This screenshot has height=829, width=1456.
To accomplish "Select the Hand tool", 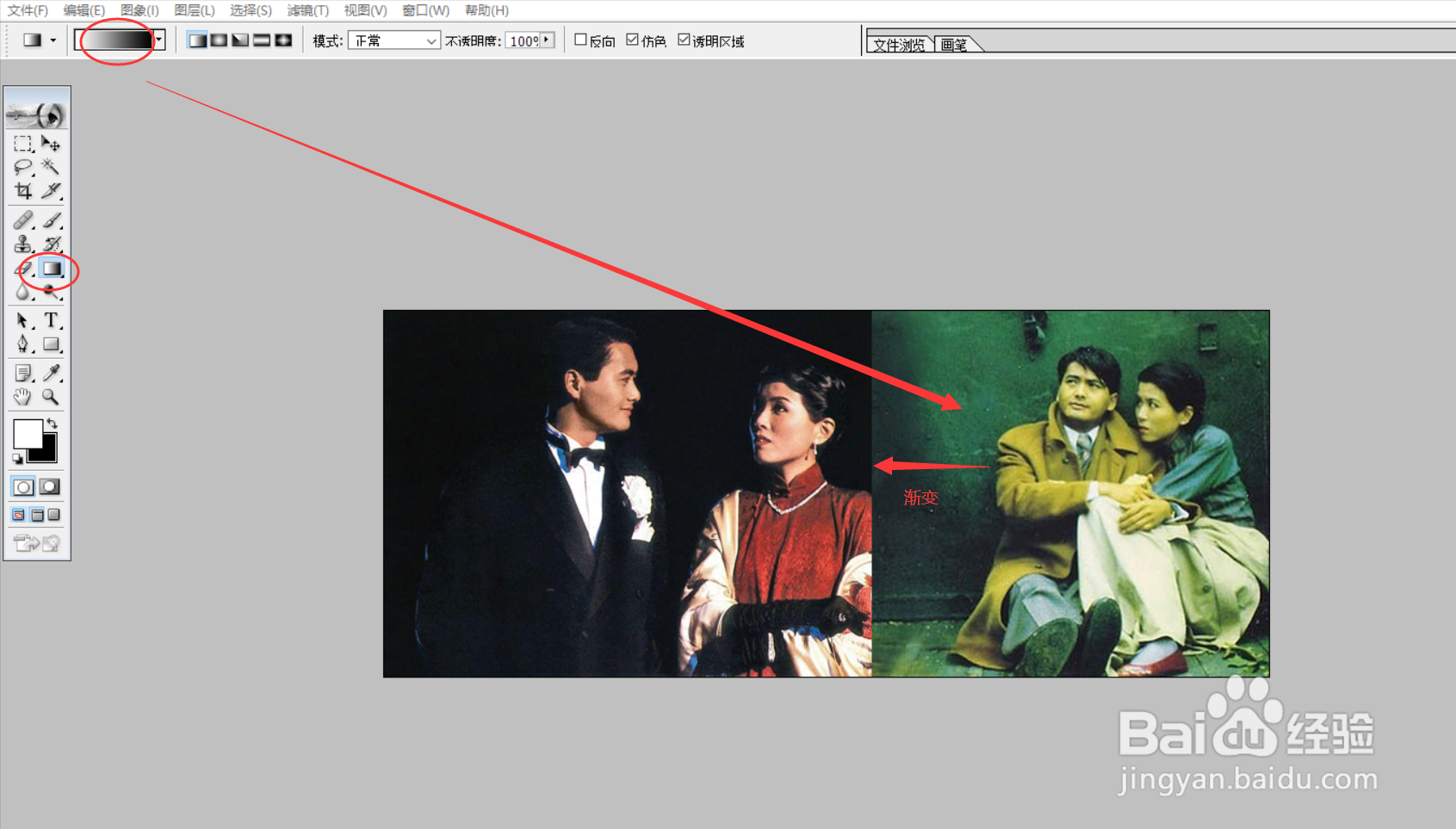I will point(23,397).
